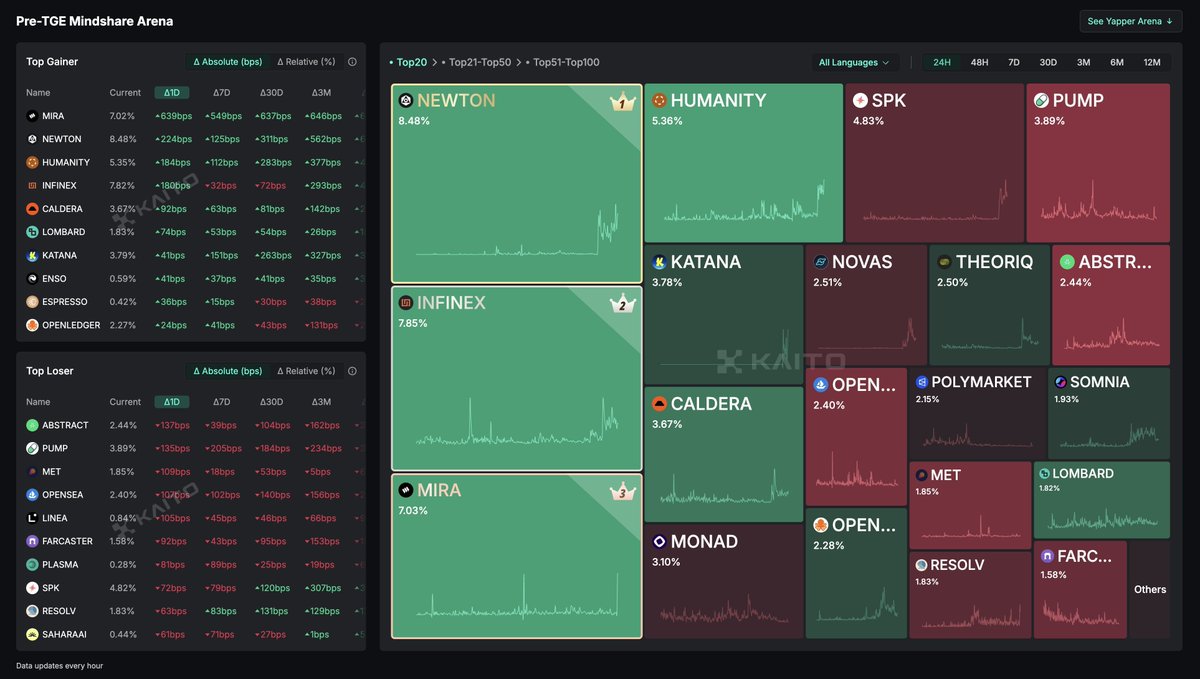
Task: Toggle the 7D timeframe option
Action: pos(1014,62)
